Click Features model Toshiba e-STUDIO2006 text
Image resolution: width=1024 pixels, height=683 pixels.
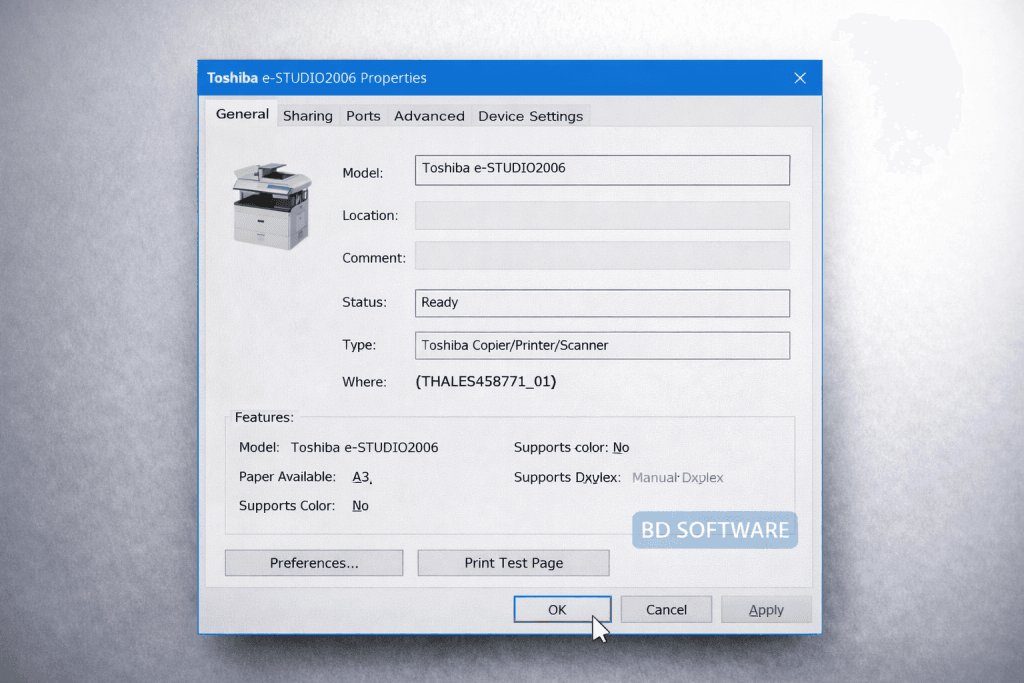(364, 447)
